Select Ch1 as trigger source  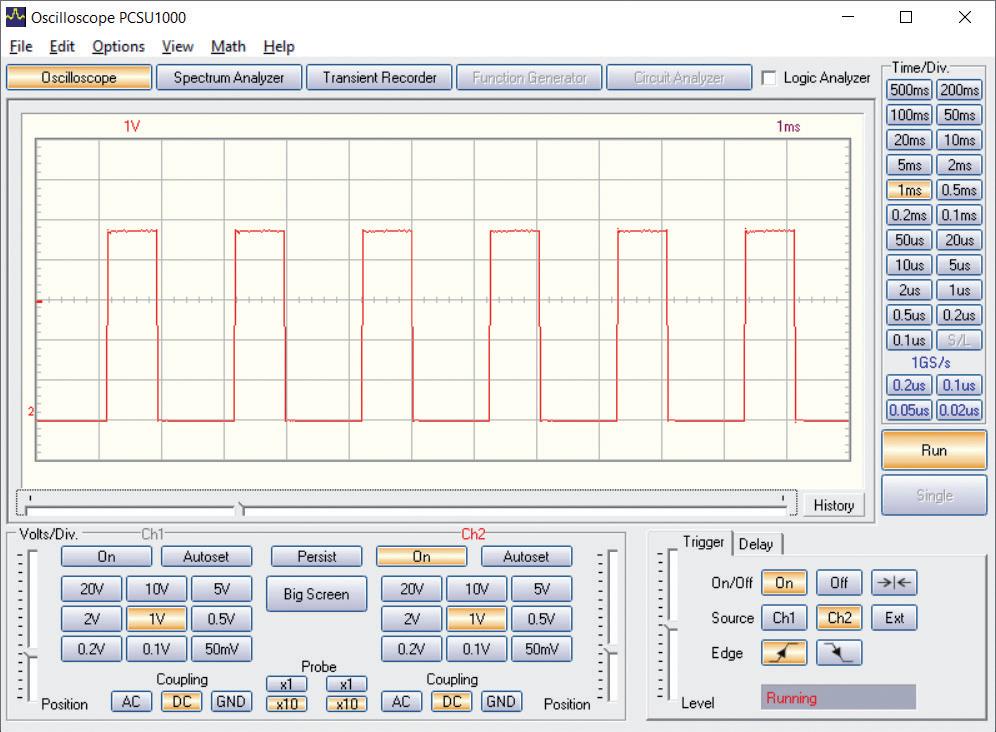coord(784,618)
